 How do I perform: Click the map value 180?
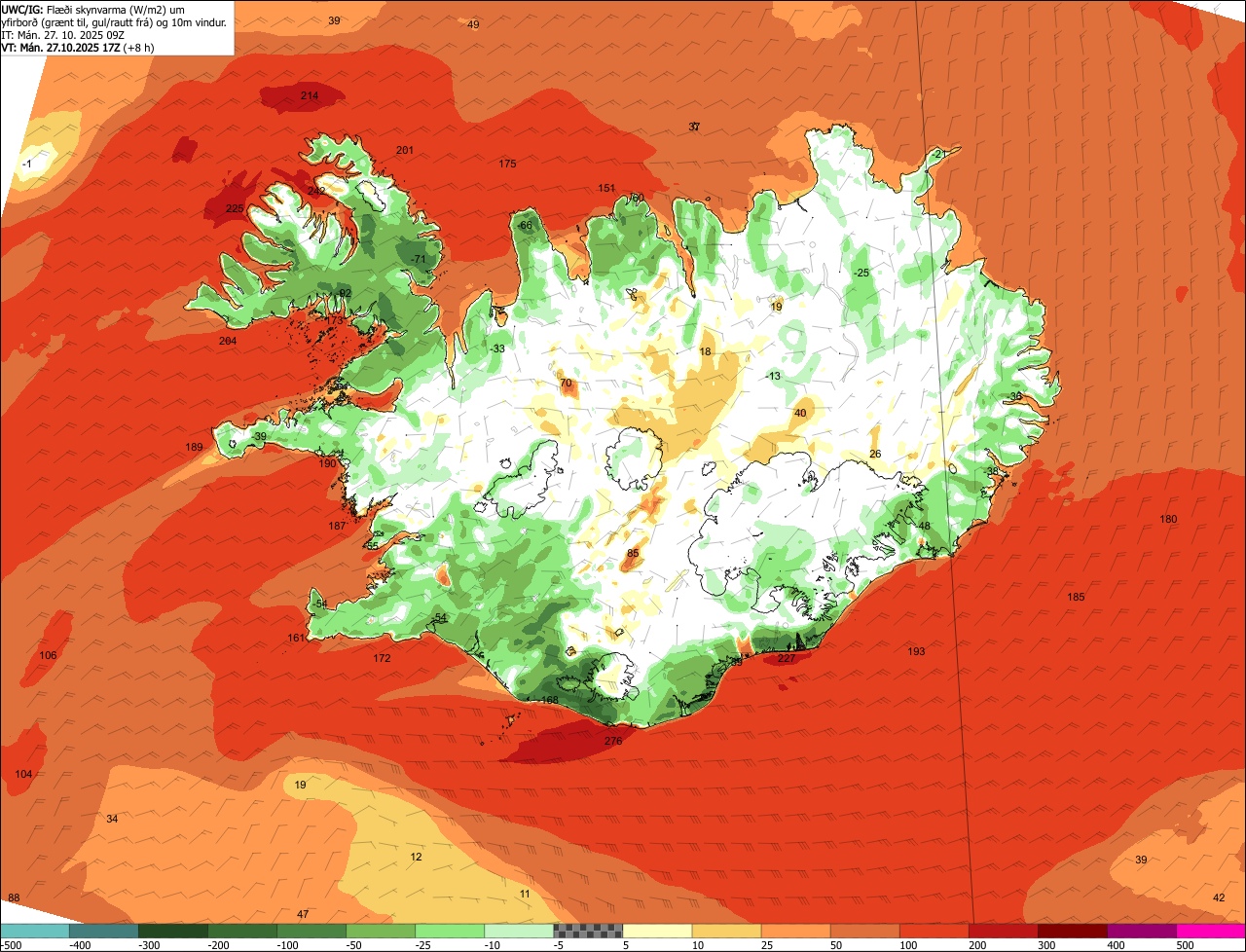[x=1168, y=520]
